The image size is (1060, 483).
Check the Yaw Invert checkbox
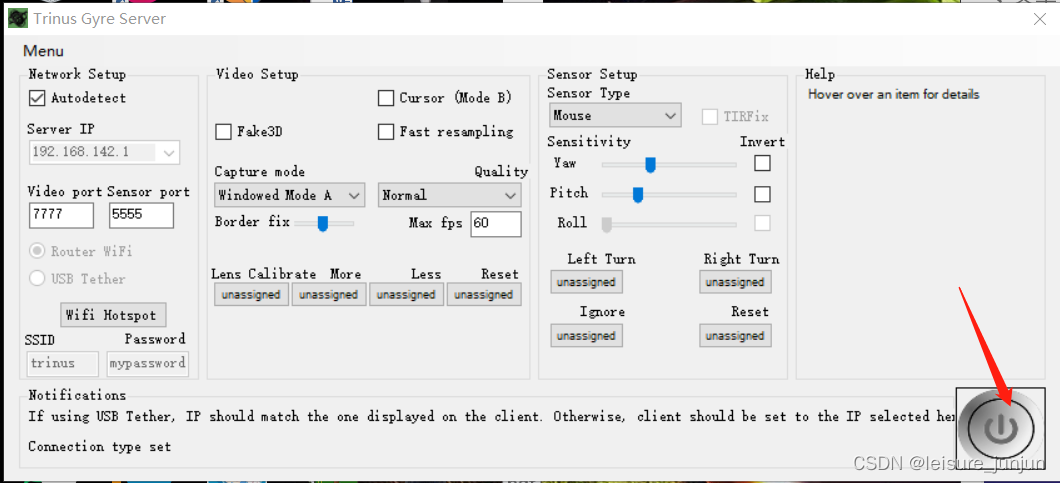point(763,163)
